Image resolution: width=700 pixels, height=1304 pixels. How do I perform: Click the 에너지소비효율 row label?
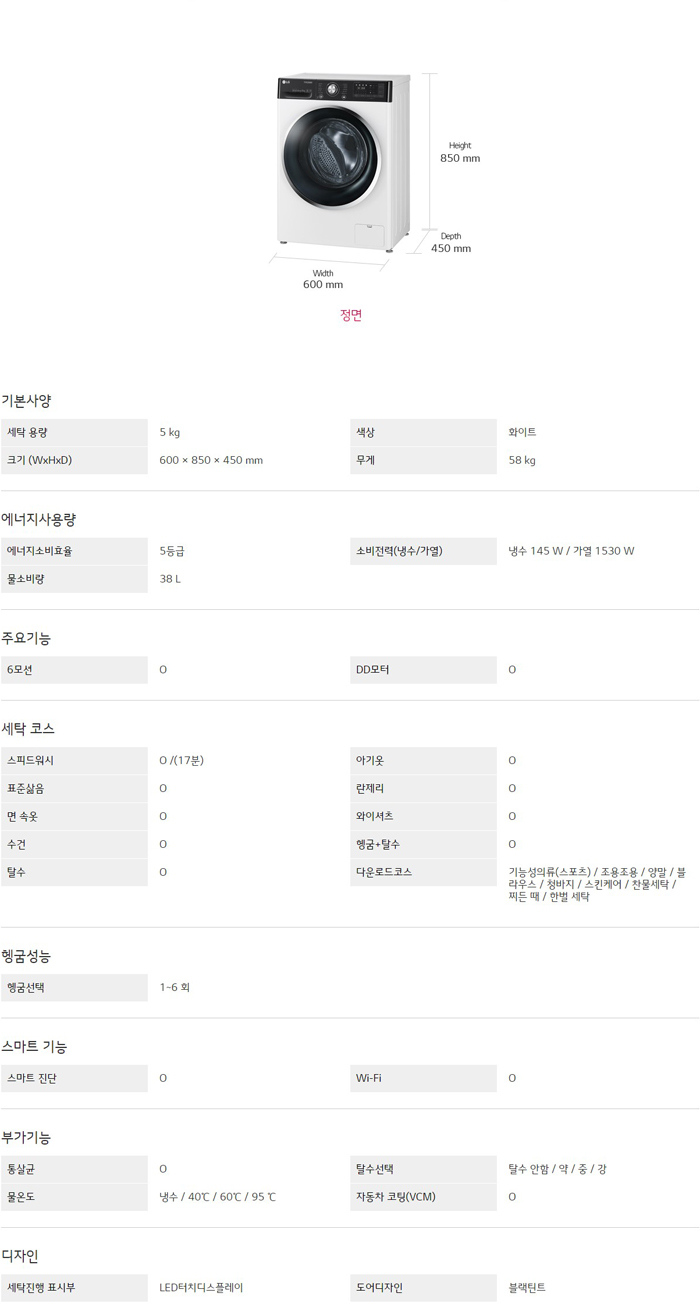click(x=39, y=551)
